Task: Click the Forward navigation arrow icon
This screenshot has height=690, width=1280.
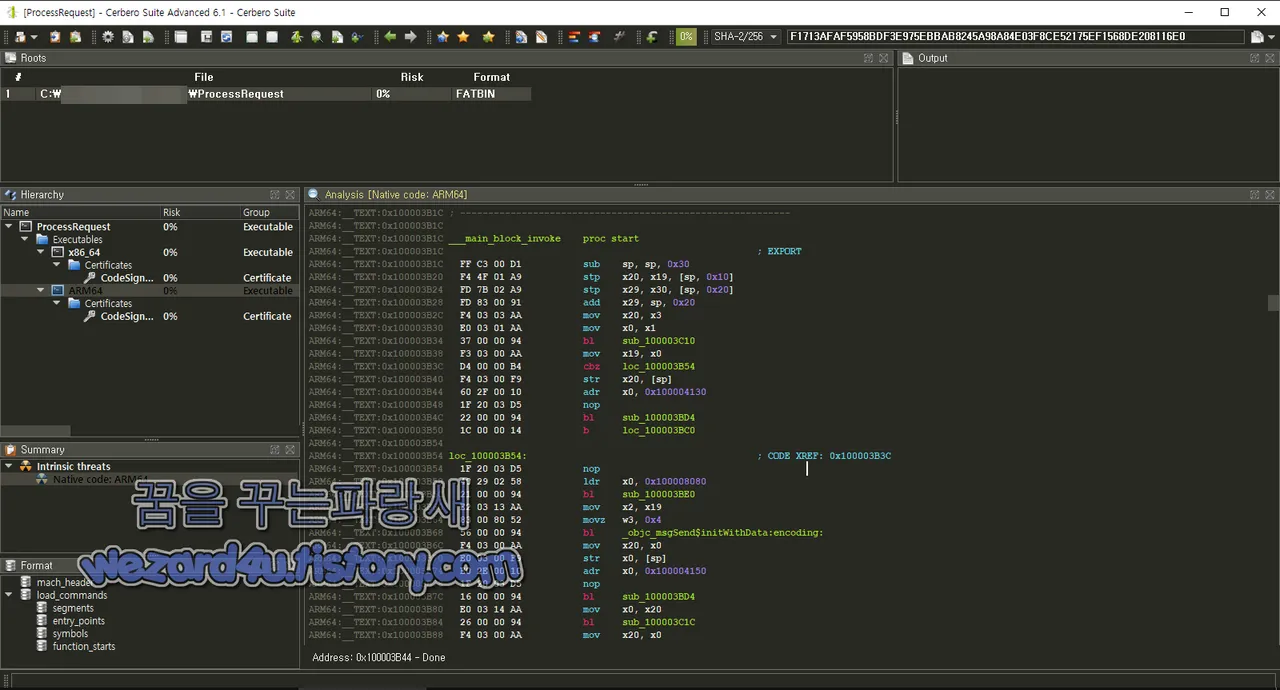Action: click(x=410, y=36)
